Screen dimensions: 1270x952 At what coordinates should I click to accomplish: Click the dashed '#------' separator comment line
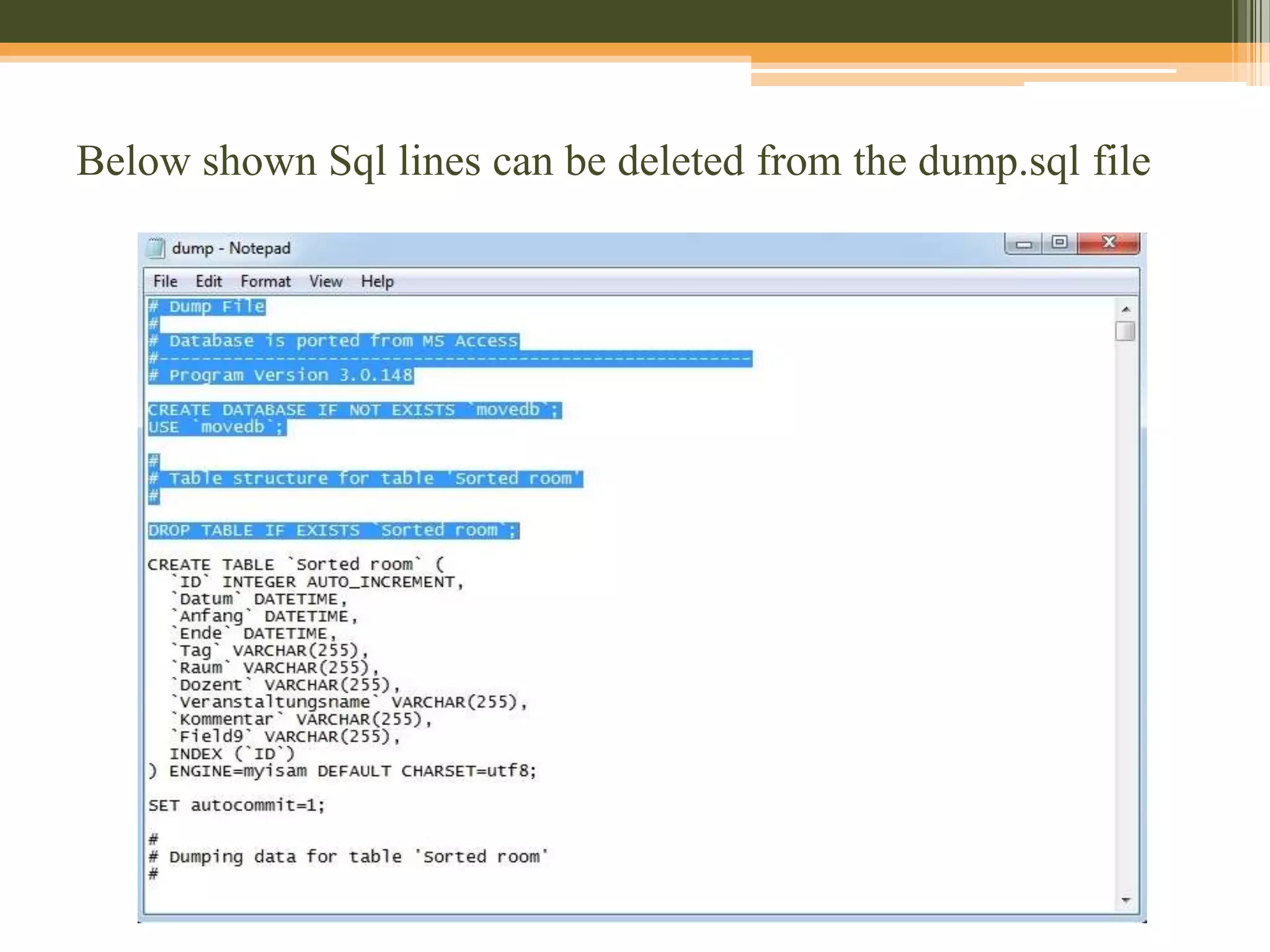[450, 358]
